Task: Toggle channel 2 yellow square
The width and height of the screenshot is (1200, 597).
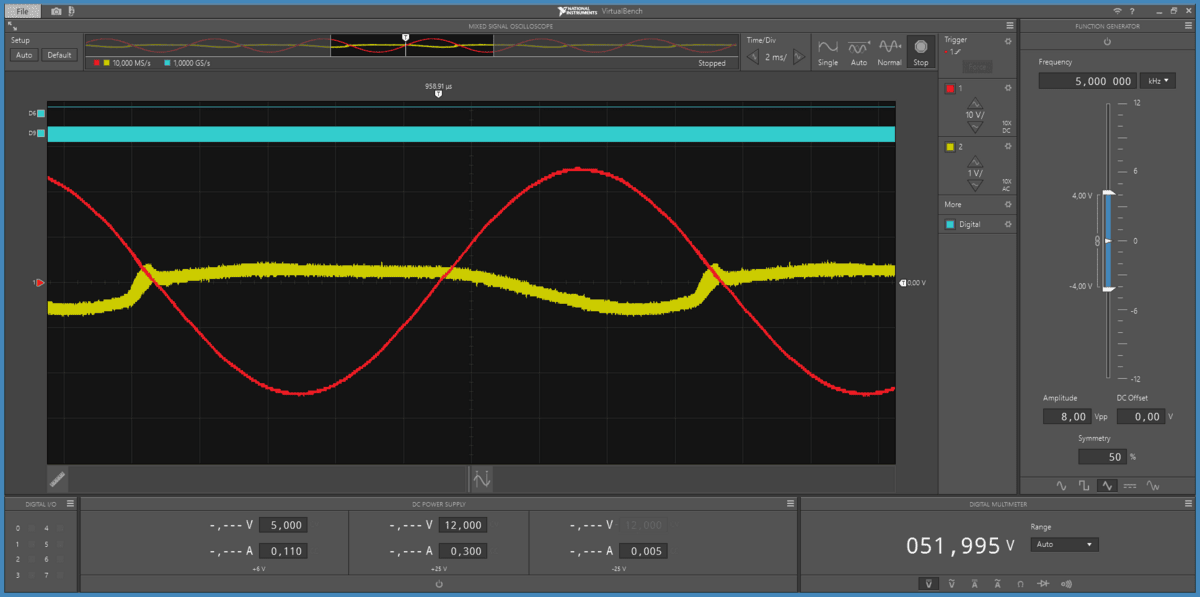Action: [x=950, y=147]
